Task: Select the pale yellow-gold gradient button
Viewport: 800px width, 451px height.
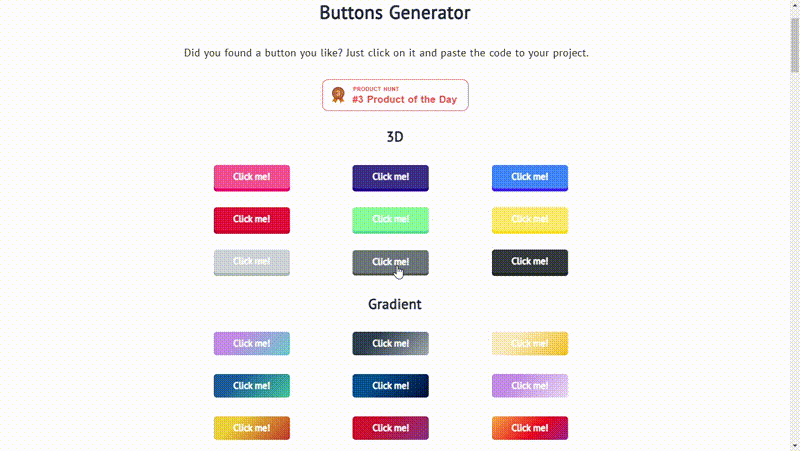Action: (x=530, y=343)
